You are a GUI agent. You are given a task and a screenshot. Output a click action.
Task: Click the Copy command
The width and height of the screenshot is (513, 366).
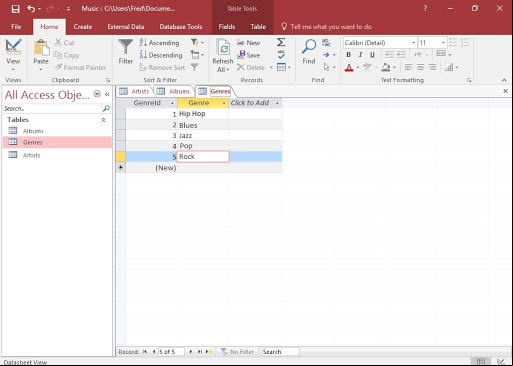66,55
